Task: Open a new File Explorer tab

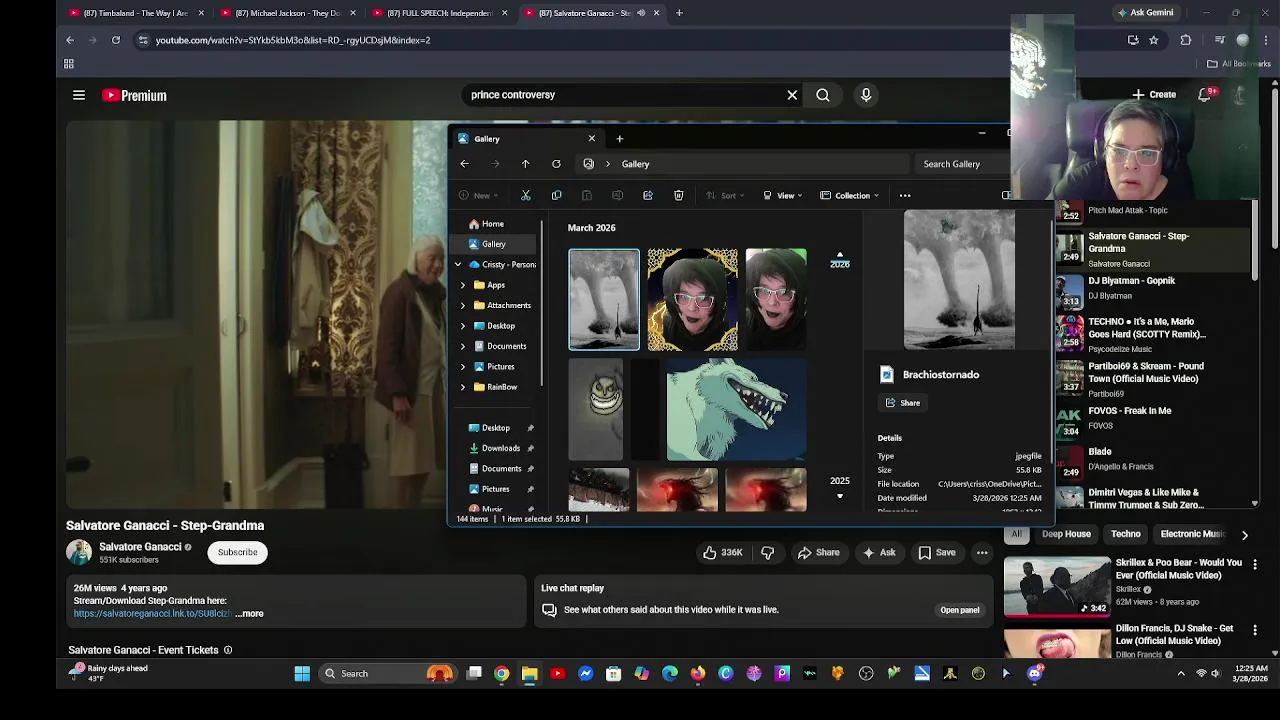Action: coord(619,139)
